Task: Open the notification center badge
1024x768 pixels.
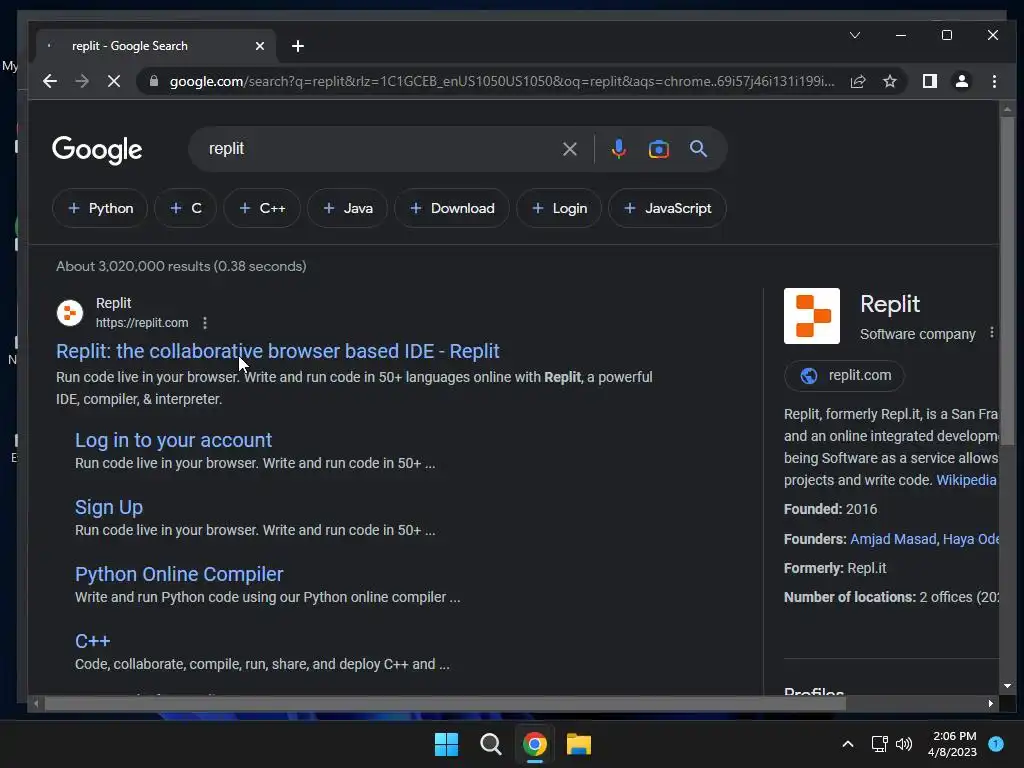Action: [996, 744]
